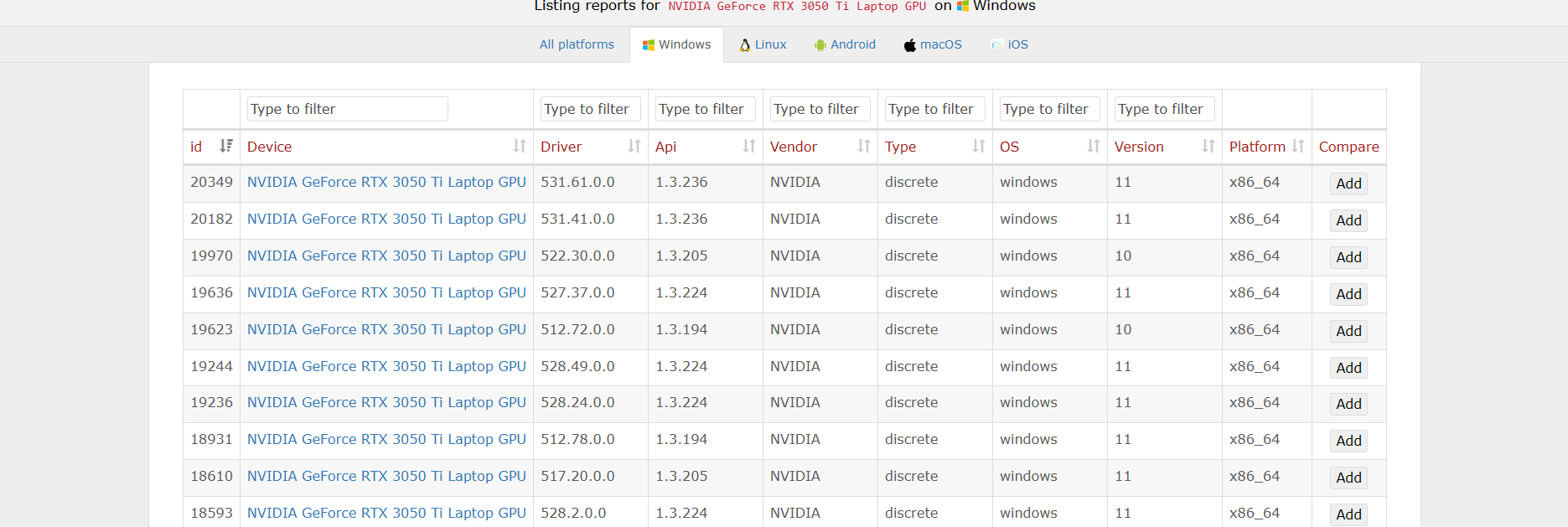Focus the Type filter input
Image resolution: width=1568 pixels, height=527 pixels.
935,109
